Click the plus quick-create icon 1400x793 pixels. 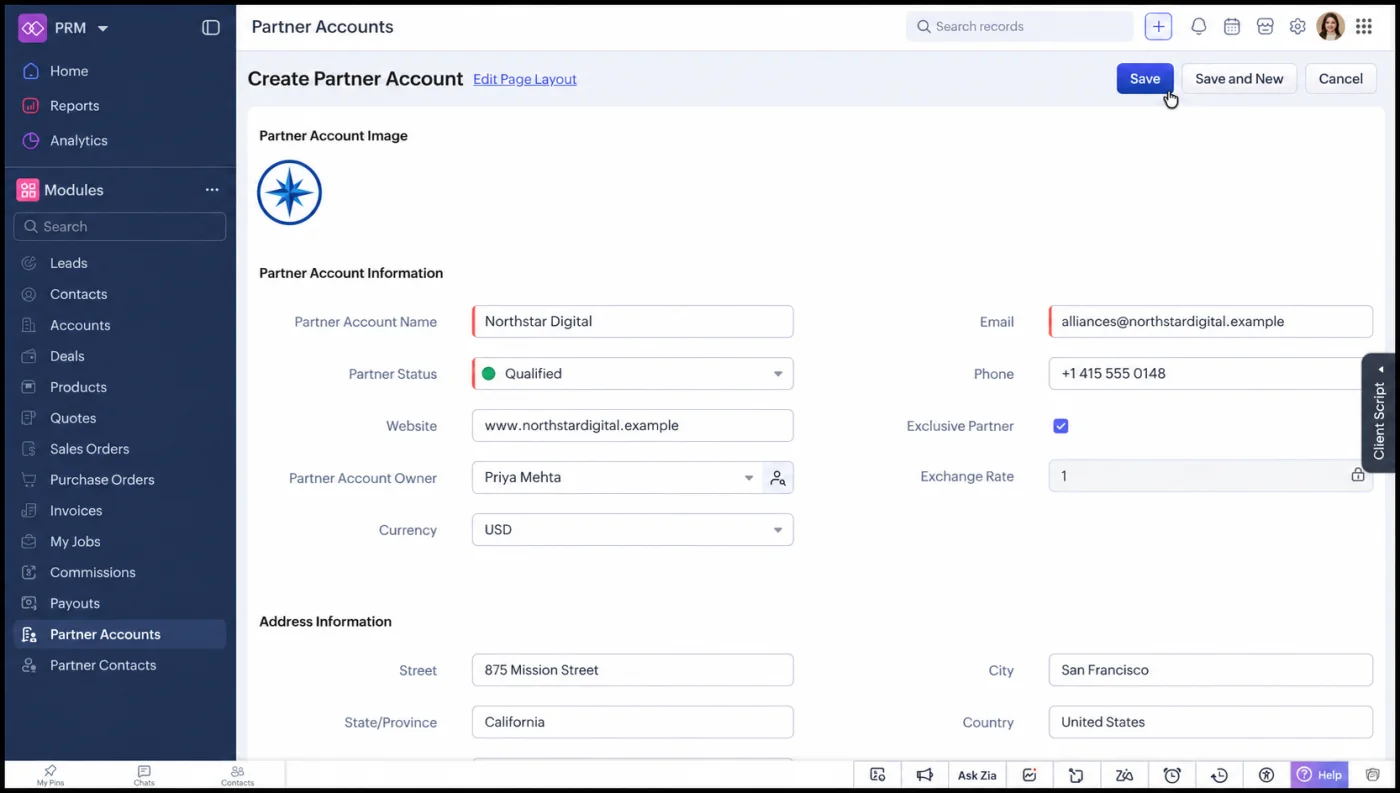point(1158,27)
